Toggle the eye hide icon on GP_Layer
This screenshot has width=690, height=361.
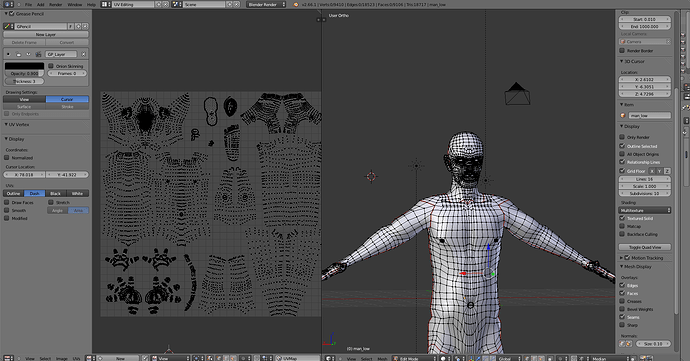28,54
